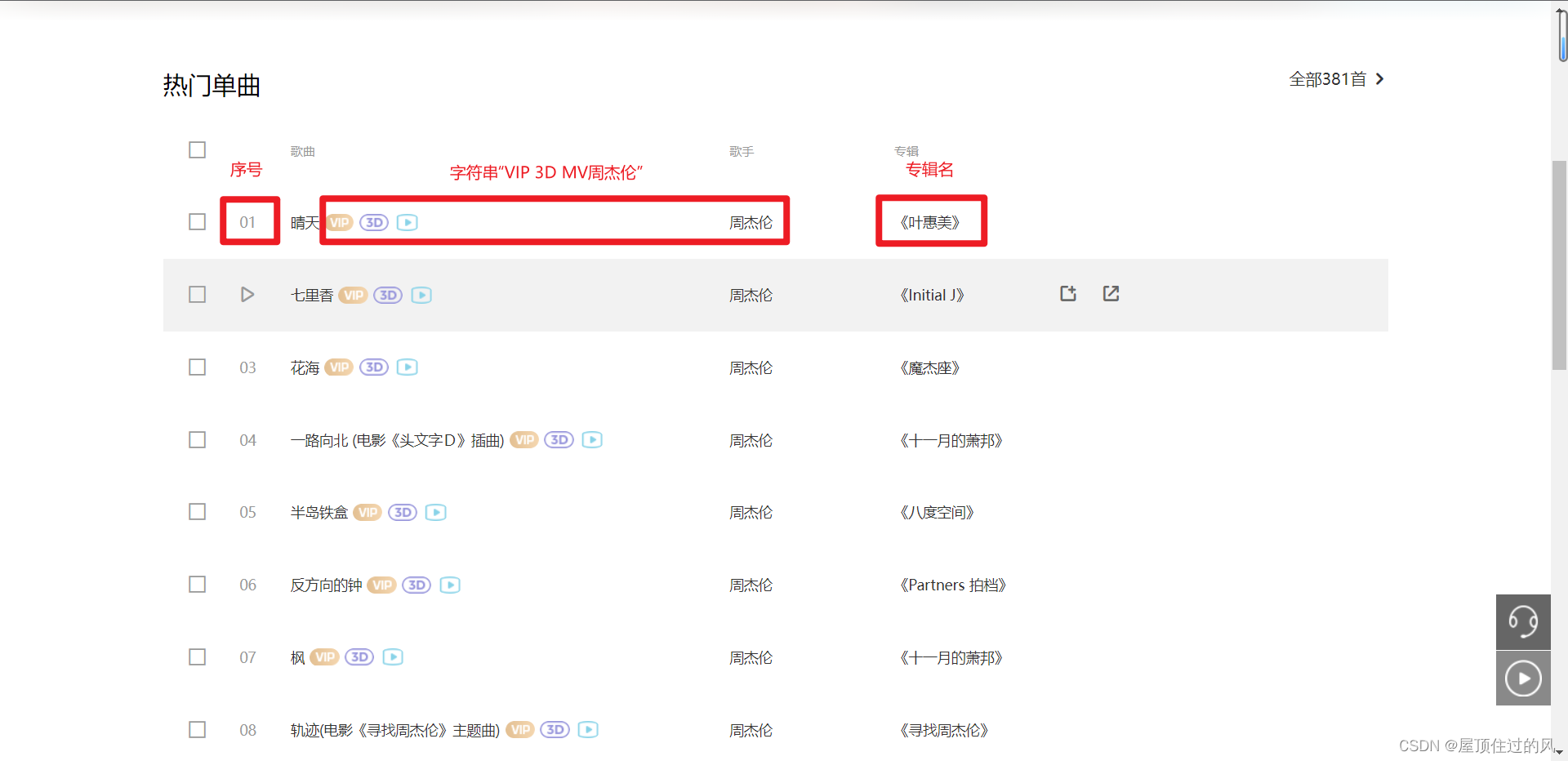Click the scrollbar down arrow

tap(1560, 753)
